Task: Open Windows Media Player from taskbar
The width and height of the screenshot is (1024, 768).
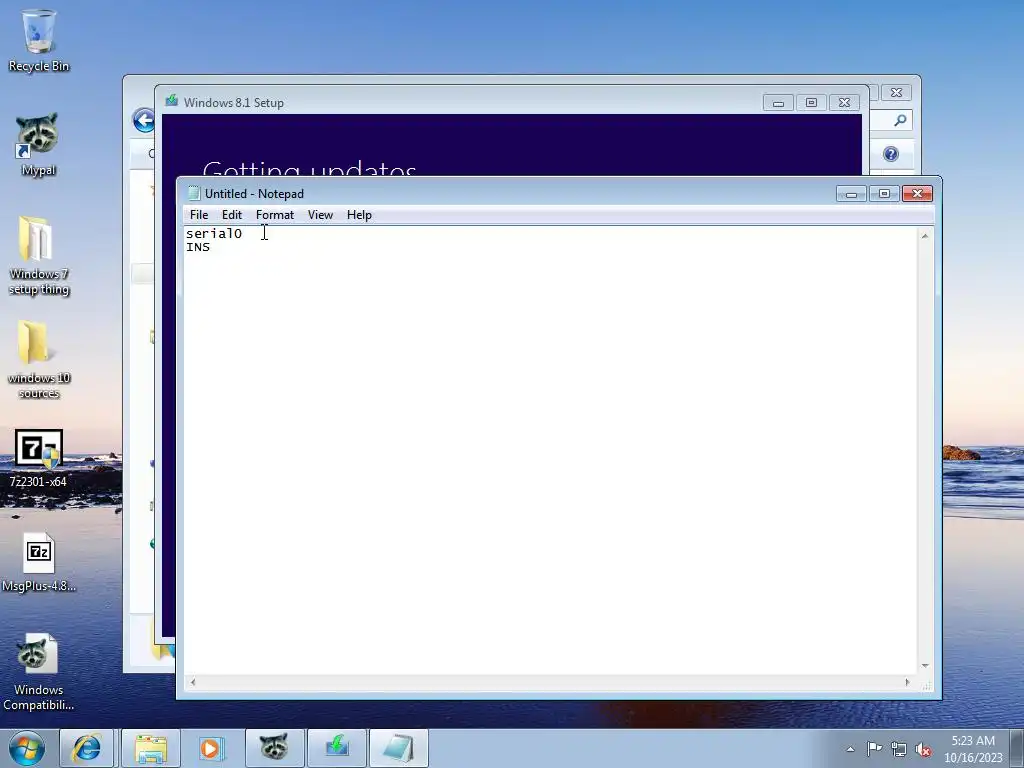Action: pos(211,748)
